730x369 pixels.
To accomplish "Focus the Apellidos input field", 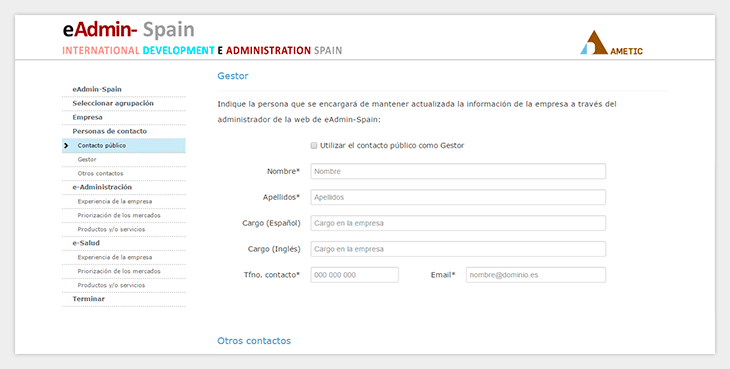I will [458, 197].
